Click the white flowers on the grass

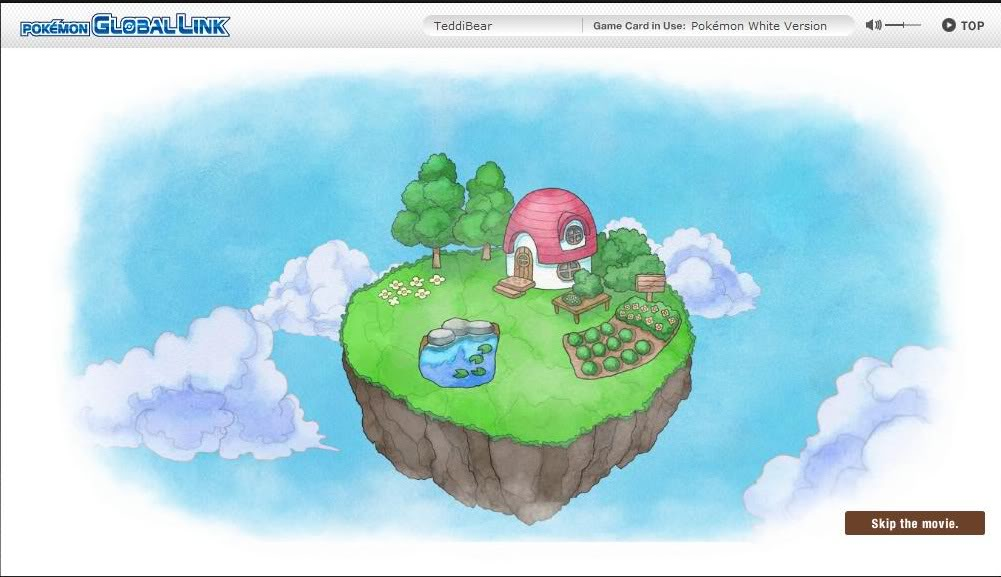(x=410, y=289)
